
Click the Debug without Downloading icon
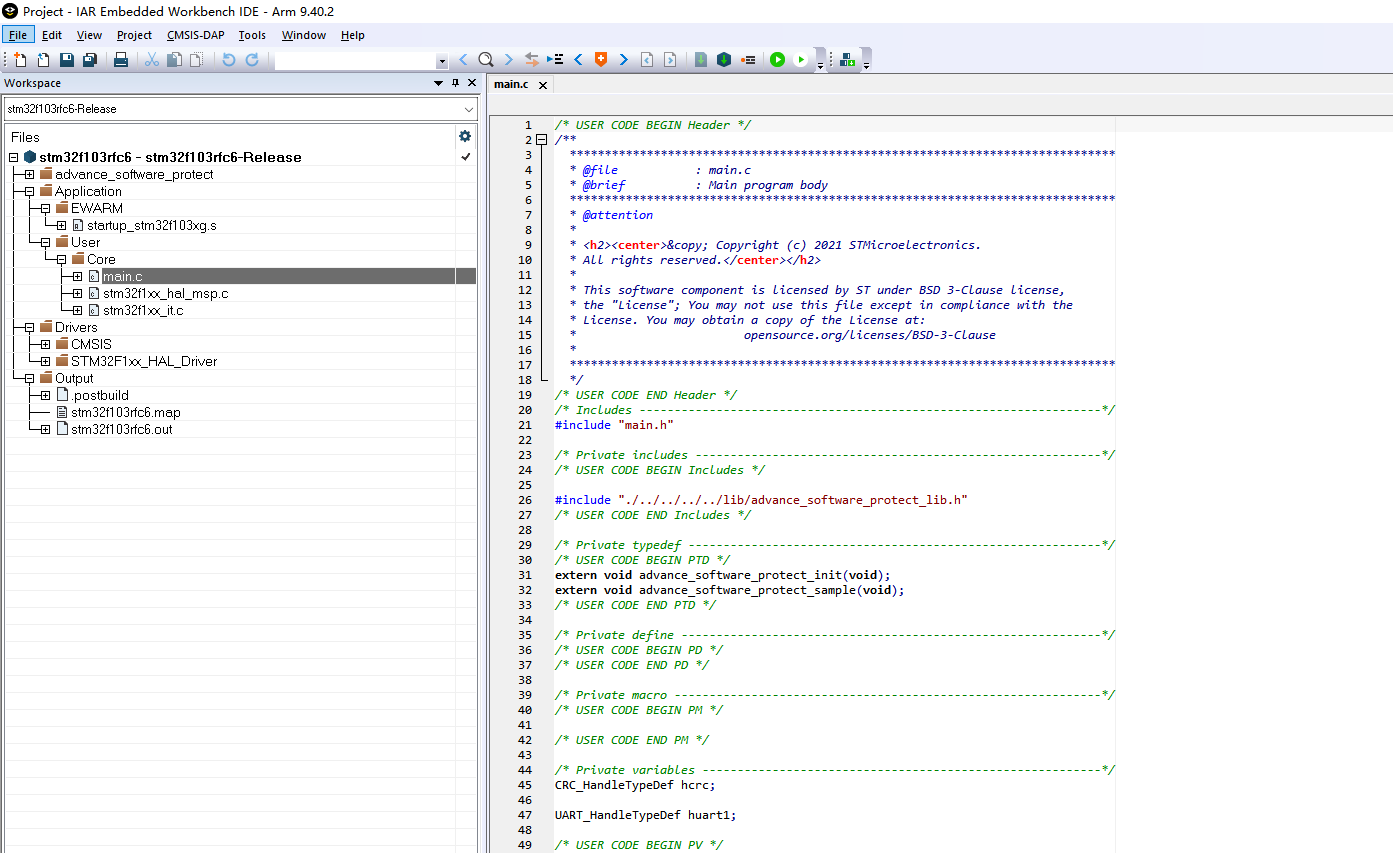(x=801, y=60)
